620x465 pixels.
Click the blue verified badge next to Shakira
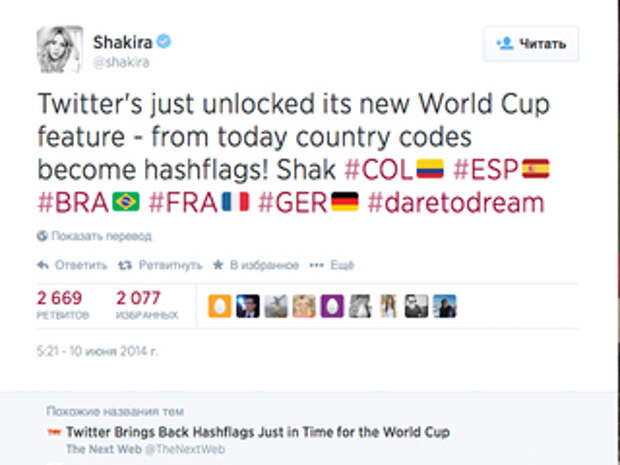point(163,41)
